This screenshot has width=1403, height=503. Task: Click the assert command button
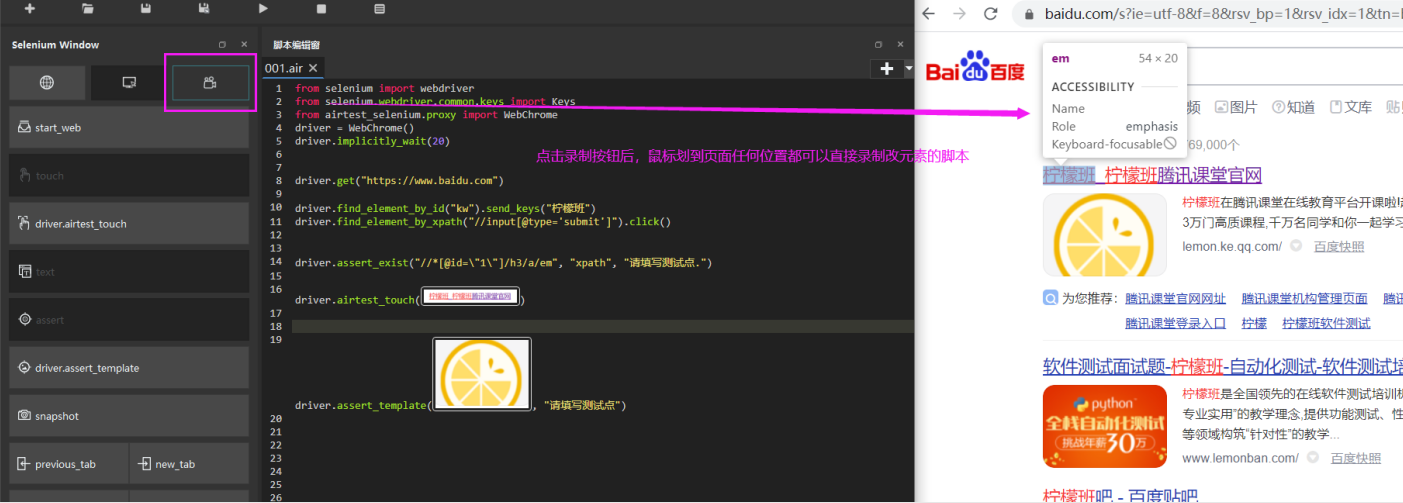coord(129,319)
